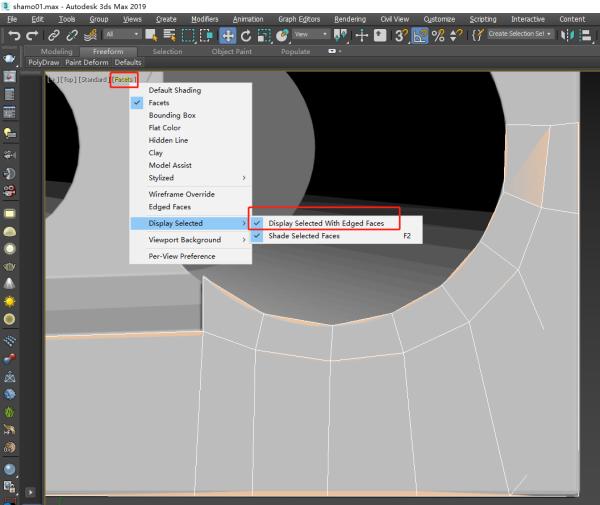Activate the Select and Rotate tool
The width and height of the screenshot is (600, 505).
point(246,36)
